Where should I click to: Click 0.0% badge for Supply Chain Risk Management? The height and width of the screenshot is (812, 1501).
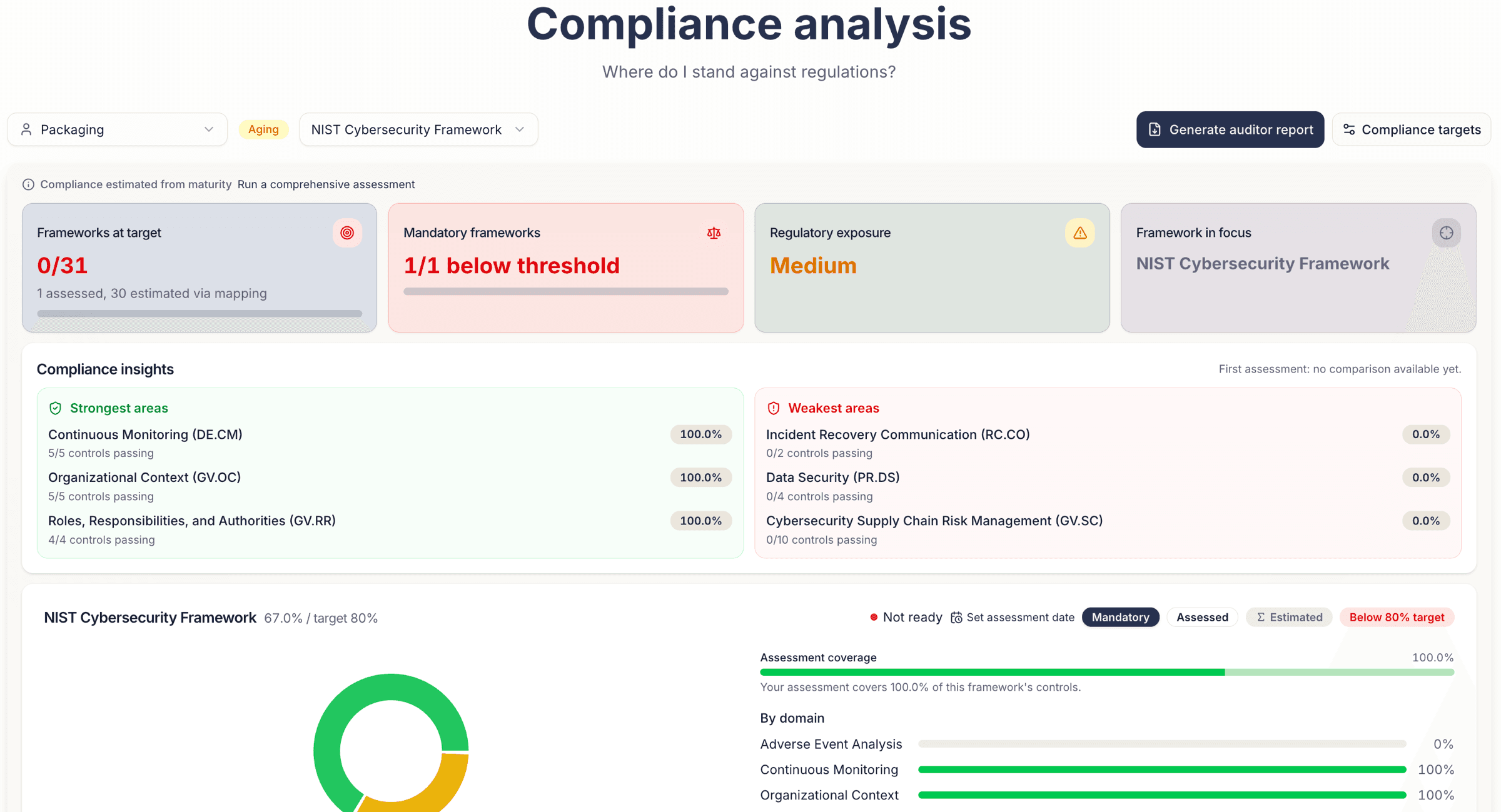[x=1426, y=521]
